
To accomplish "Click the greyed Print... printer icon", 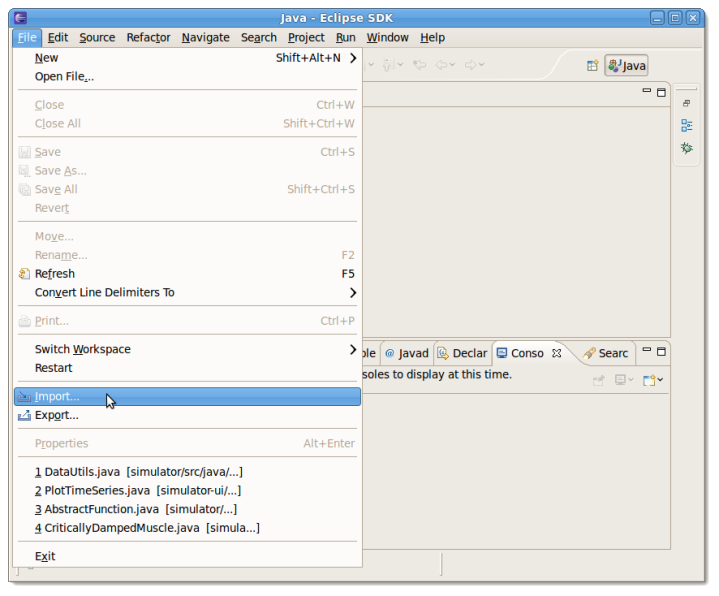I will coord(25,321).
